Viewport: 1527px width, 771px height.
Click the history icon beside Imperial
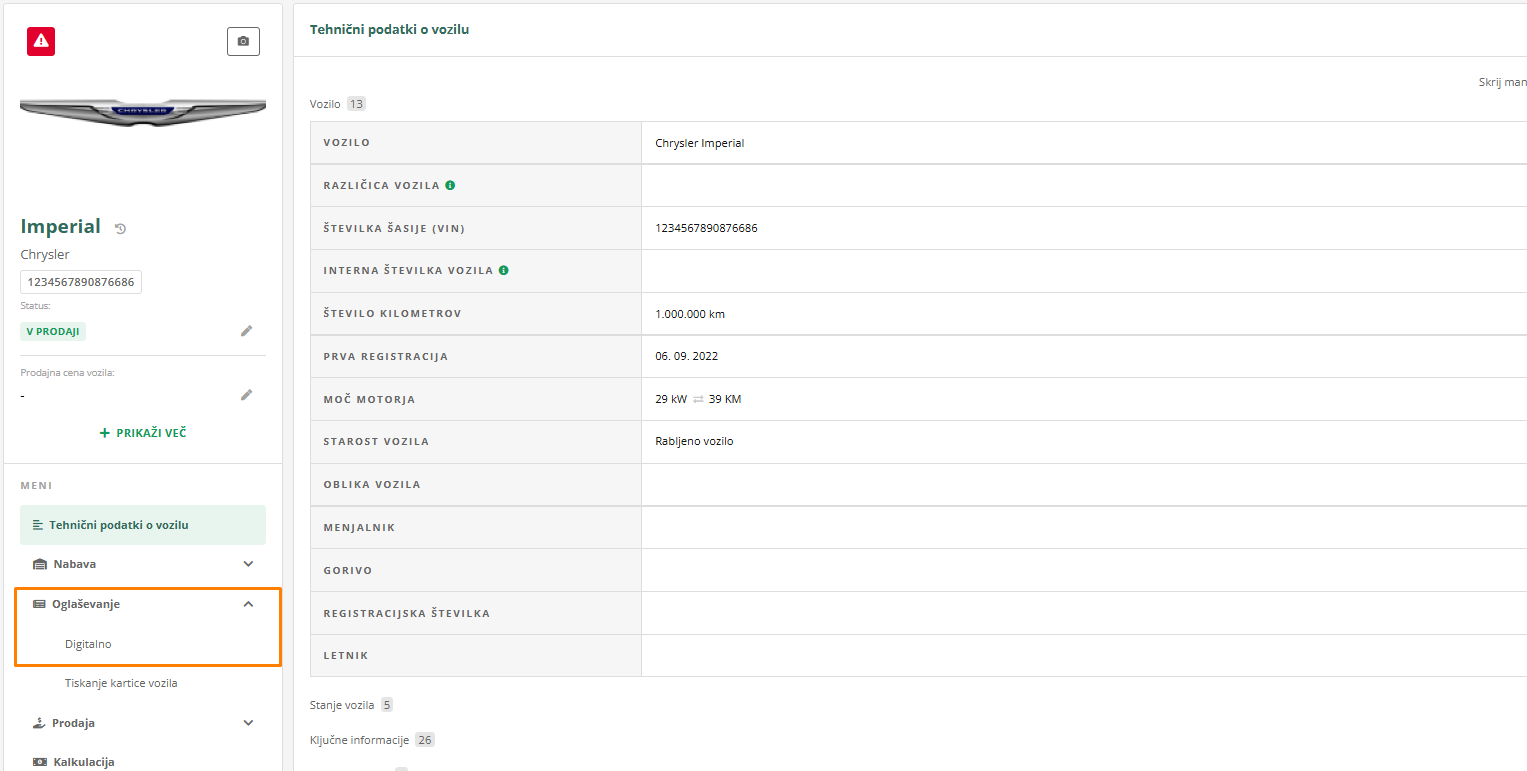pyautogui.click(x=121, y=229)
